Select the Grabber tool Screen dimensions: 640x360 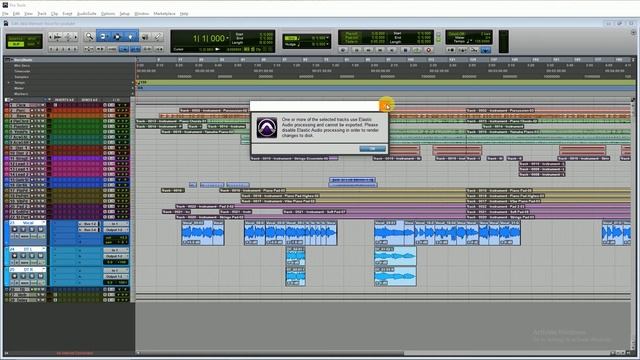coord(131,37)
